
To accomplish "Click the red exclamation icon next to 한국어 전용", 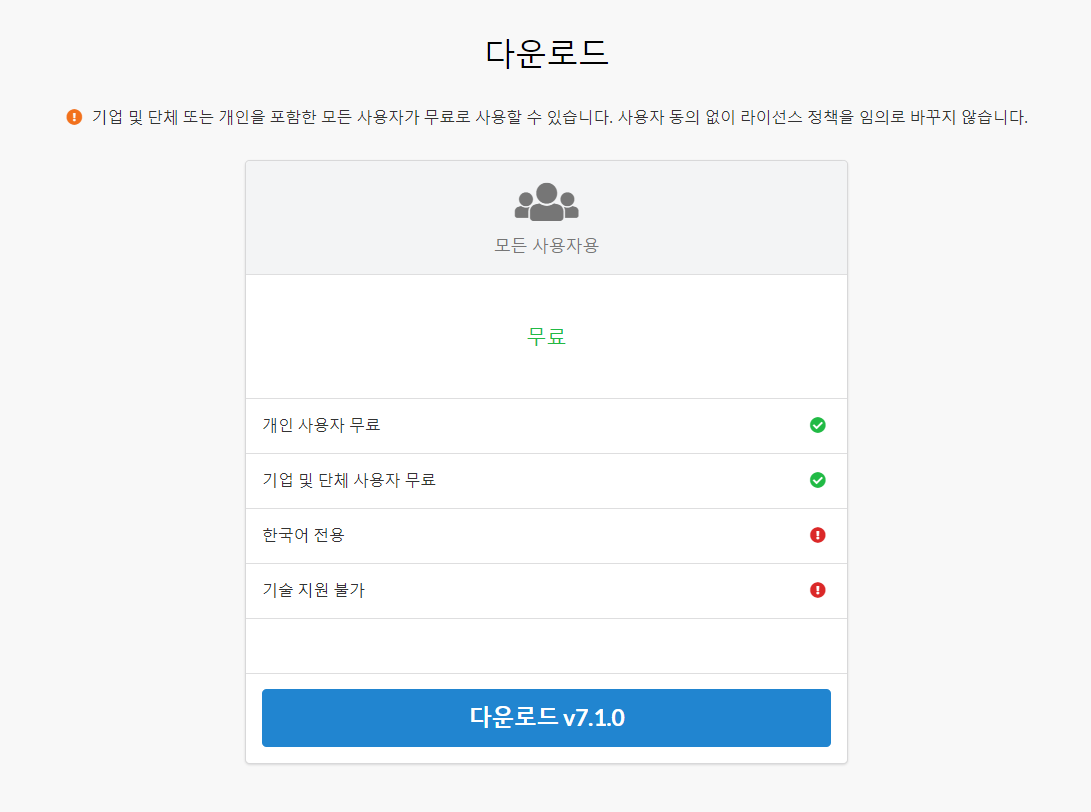I will 818,535.
